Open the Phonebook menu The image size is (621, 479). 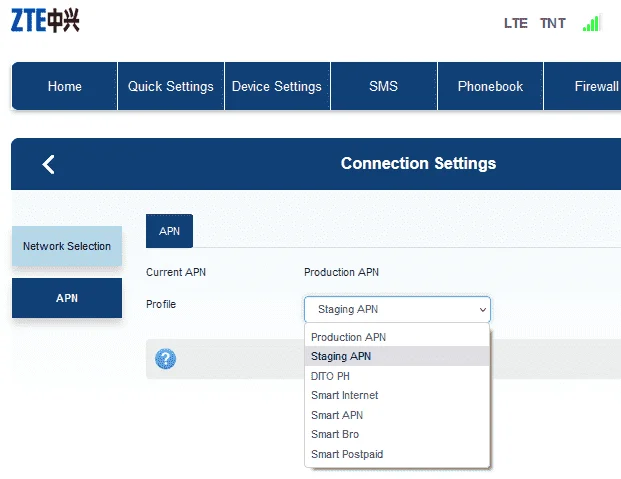490,86
